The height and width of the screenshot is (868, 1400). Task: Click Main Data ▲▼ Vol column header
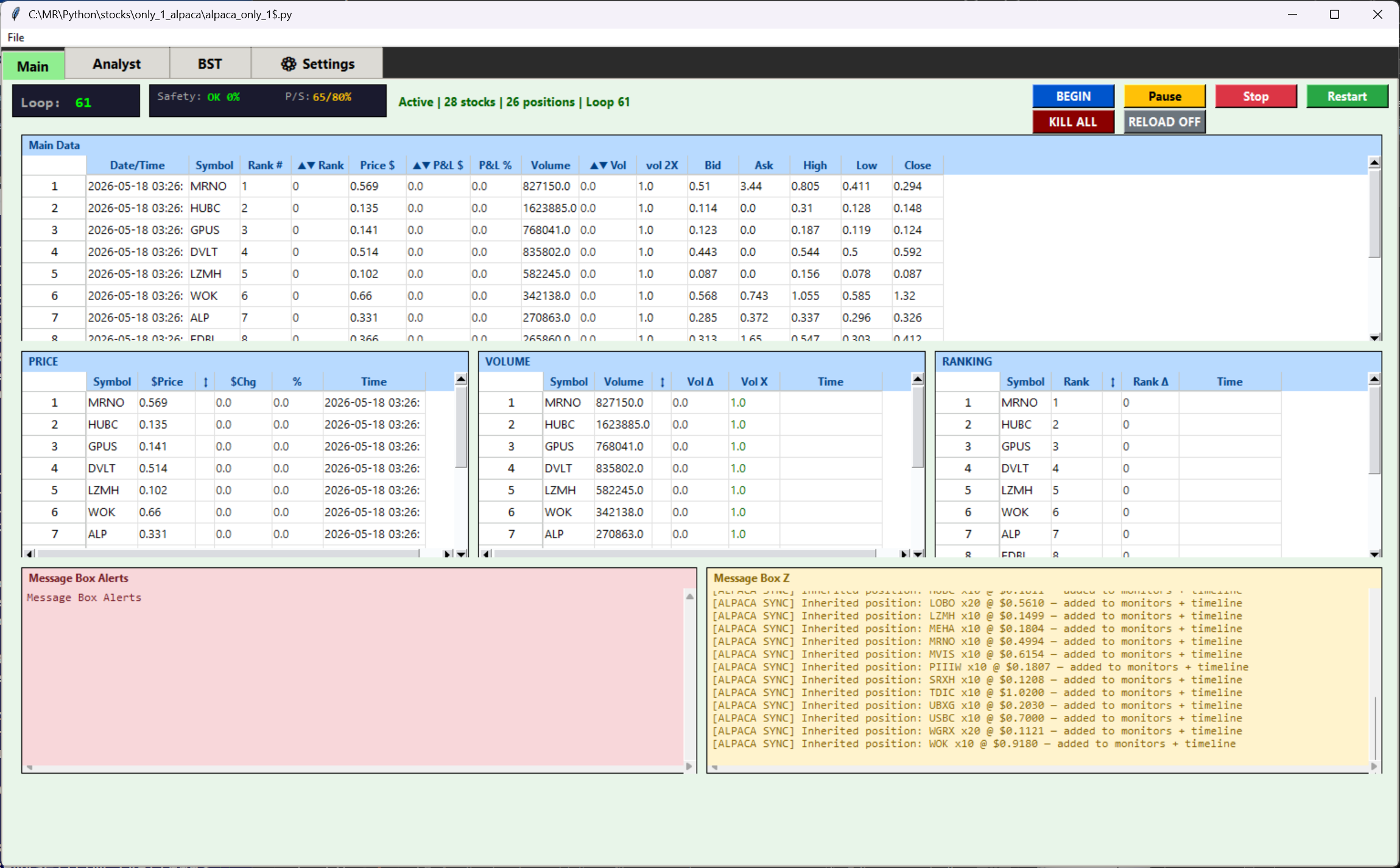(608, 165)
